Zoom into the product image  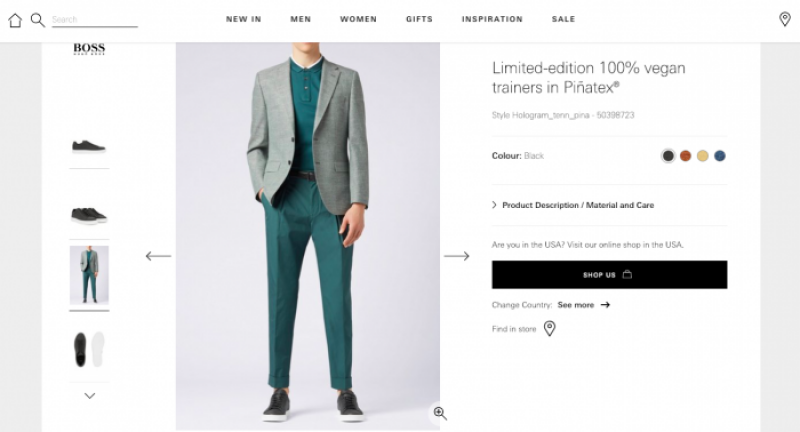pyautogui.click(x=440, y=413)
